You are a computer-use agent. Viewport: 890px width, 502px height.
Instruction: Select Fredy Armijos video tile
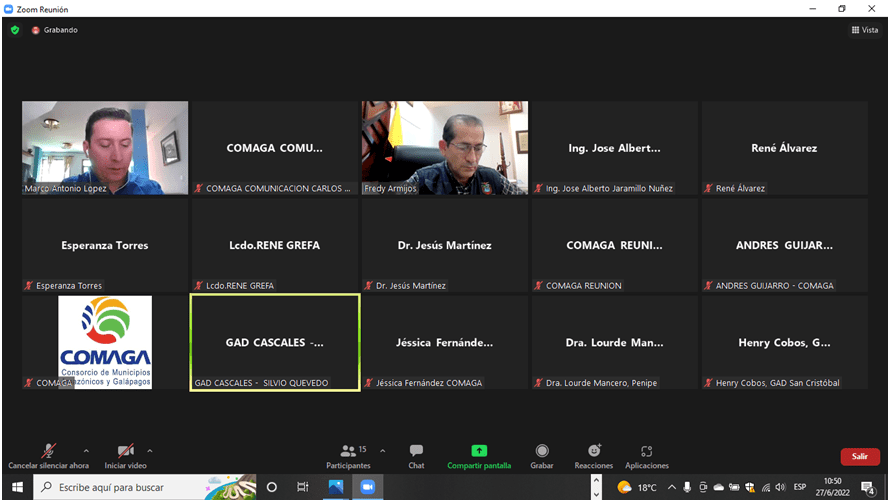[x=445, y=148]
